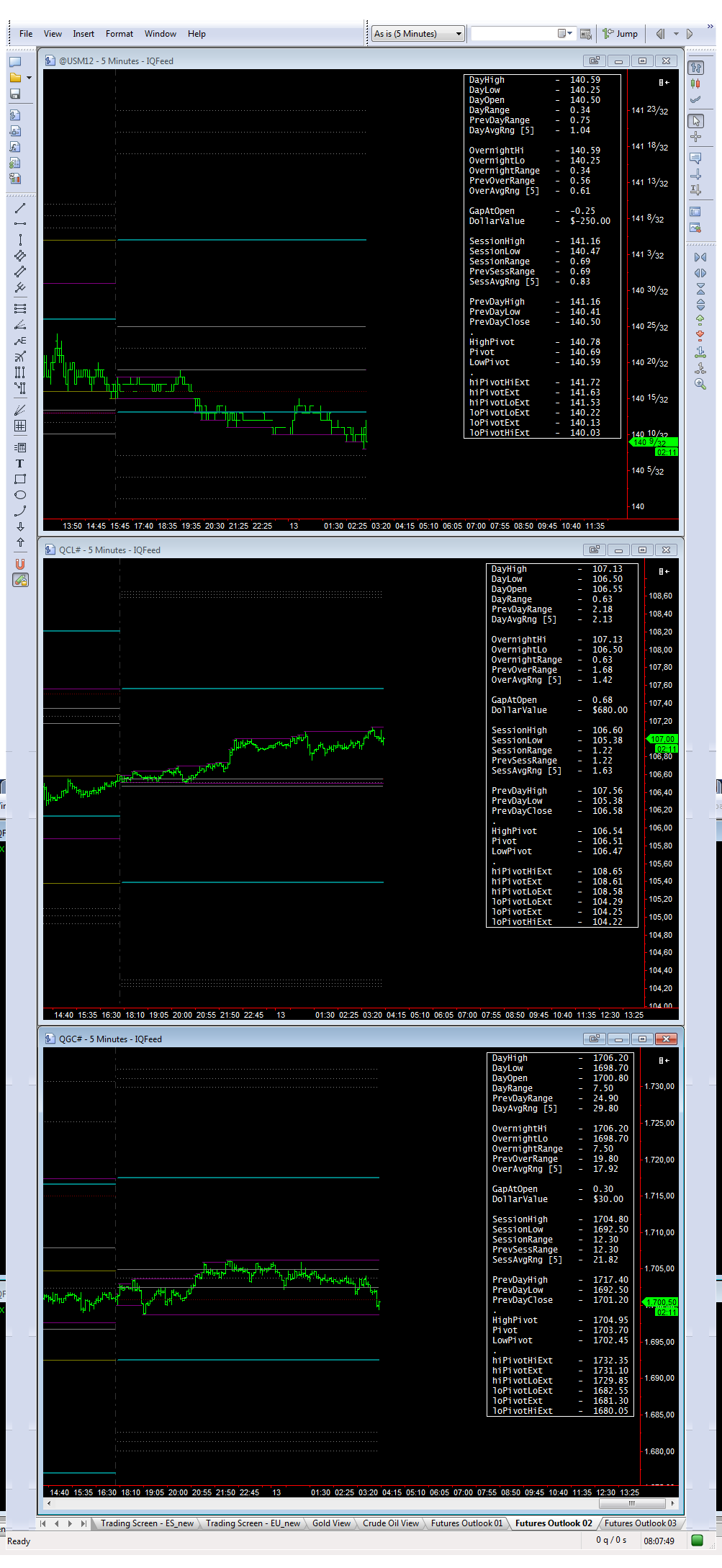The image size is (722, 1568).
Task: Switch to Trading Screen - EU_new tab
Action: click(253, 1523)
